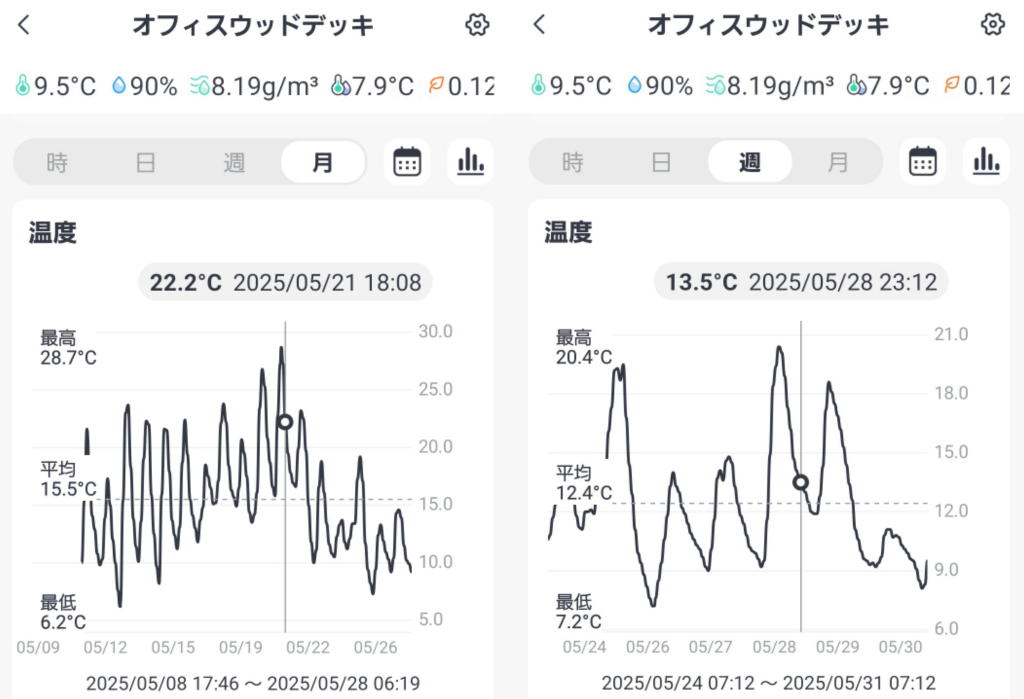Click the 22.2°C data point marker
Screen dimensions: 1024x699
[x=285, y=422]
